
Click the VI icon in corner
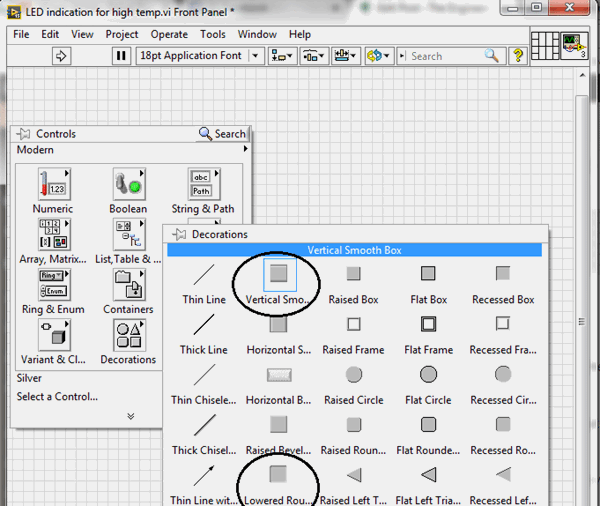coord(574,46)
